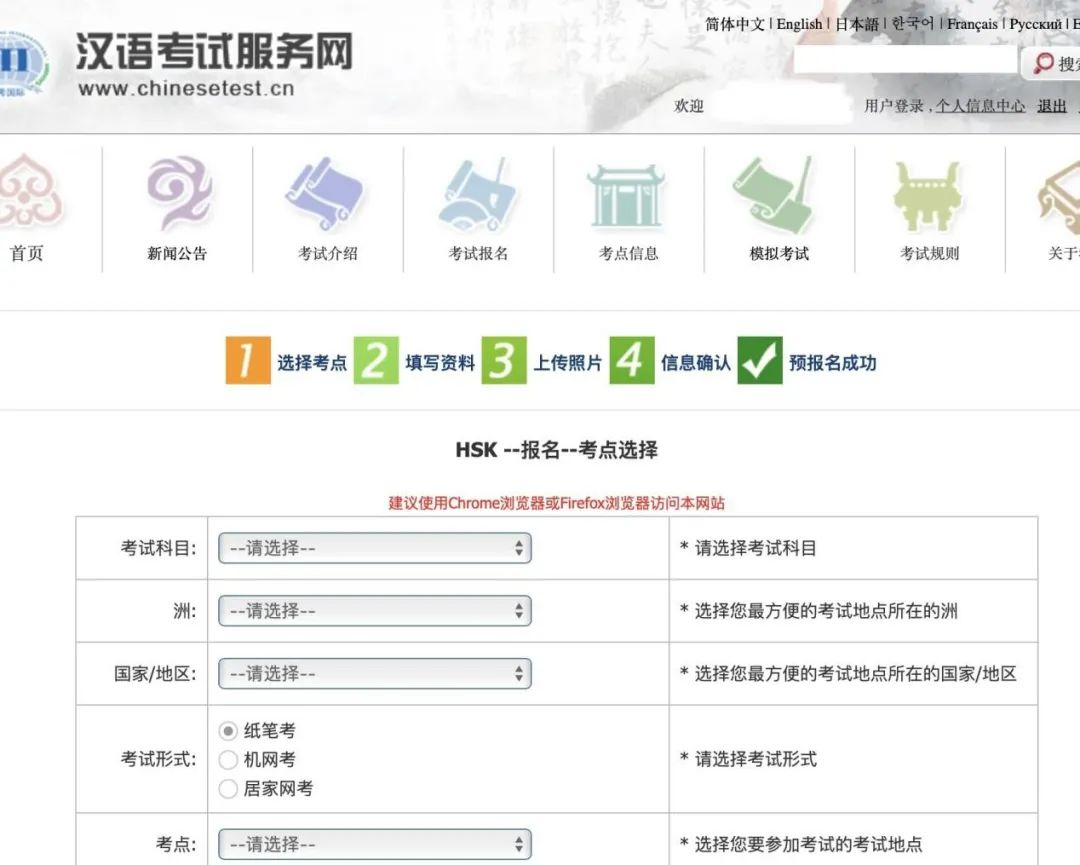Image resolution: width=1080 pixels, height=865 pixels.
Task: Click the 退出 logout link
Action: click(x=1052, y=106)
